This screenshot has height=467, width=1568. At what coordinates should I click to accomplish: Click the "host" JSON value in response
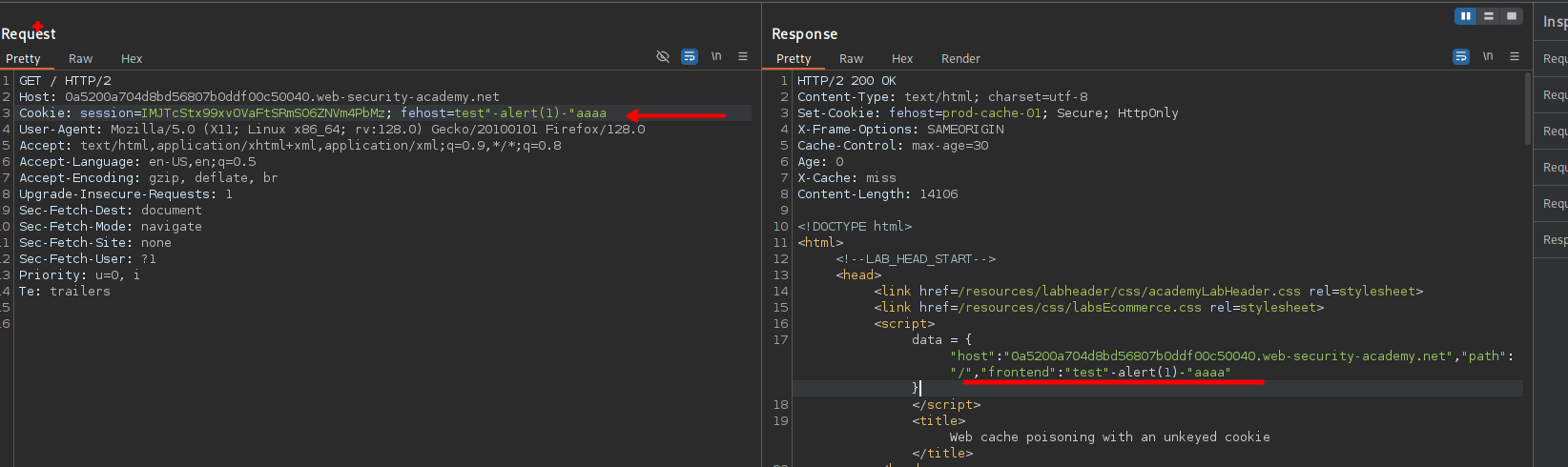[x=1227, y=356]
